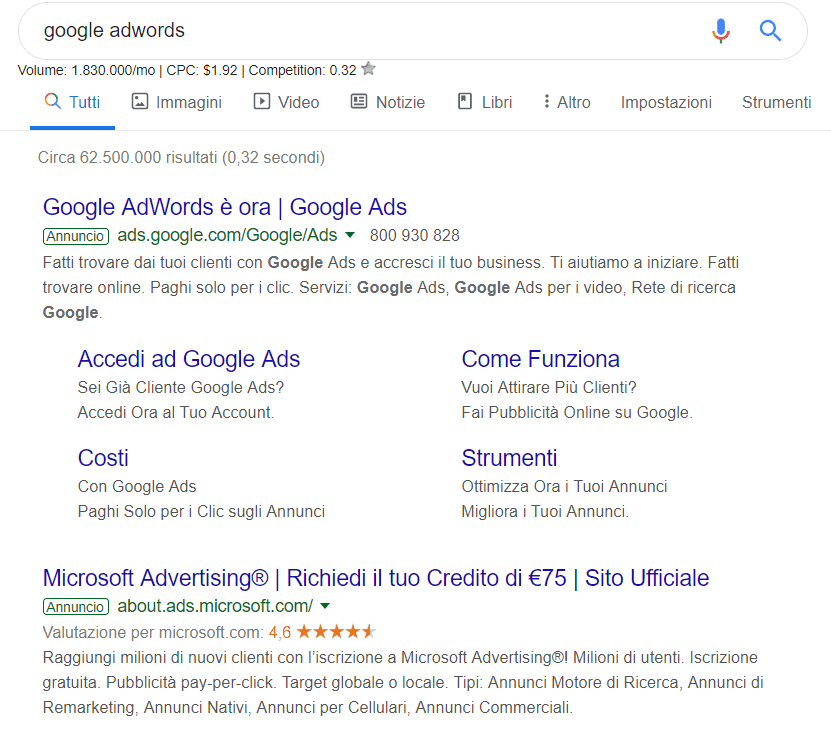Open the Libri tab
This screenshot has width=831, height=738.
tap(485, 102)
